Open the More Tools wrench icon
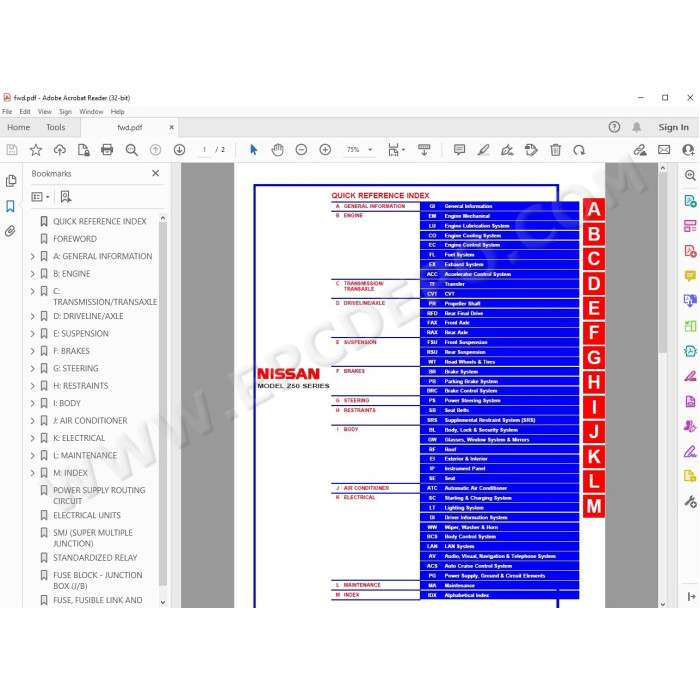This screenshot has height=700, width=700. (690, 501)
